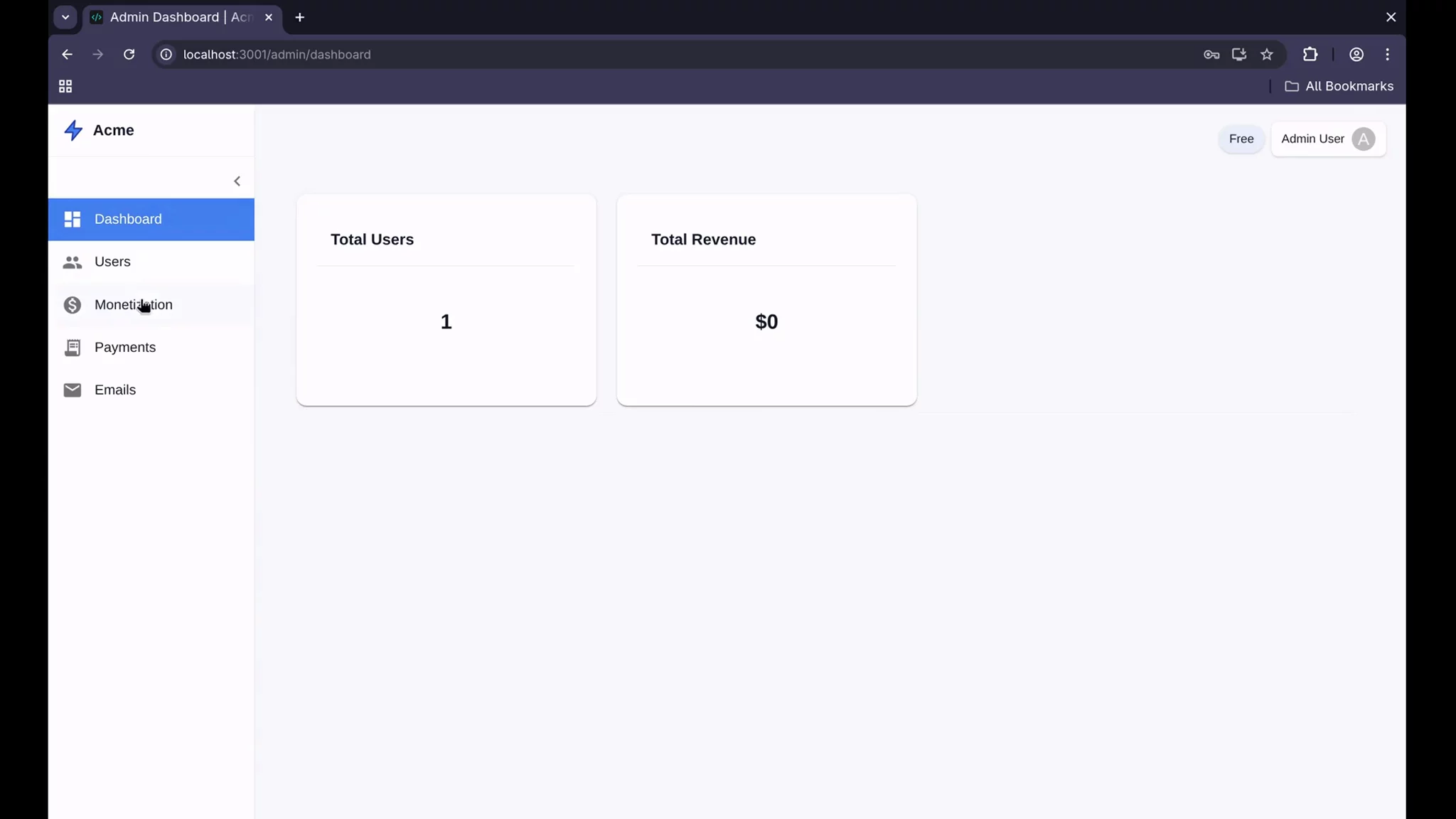Collapse the sidebar with the left chevron
Screen dimensions: 1456x819
click(237, 181)
